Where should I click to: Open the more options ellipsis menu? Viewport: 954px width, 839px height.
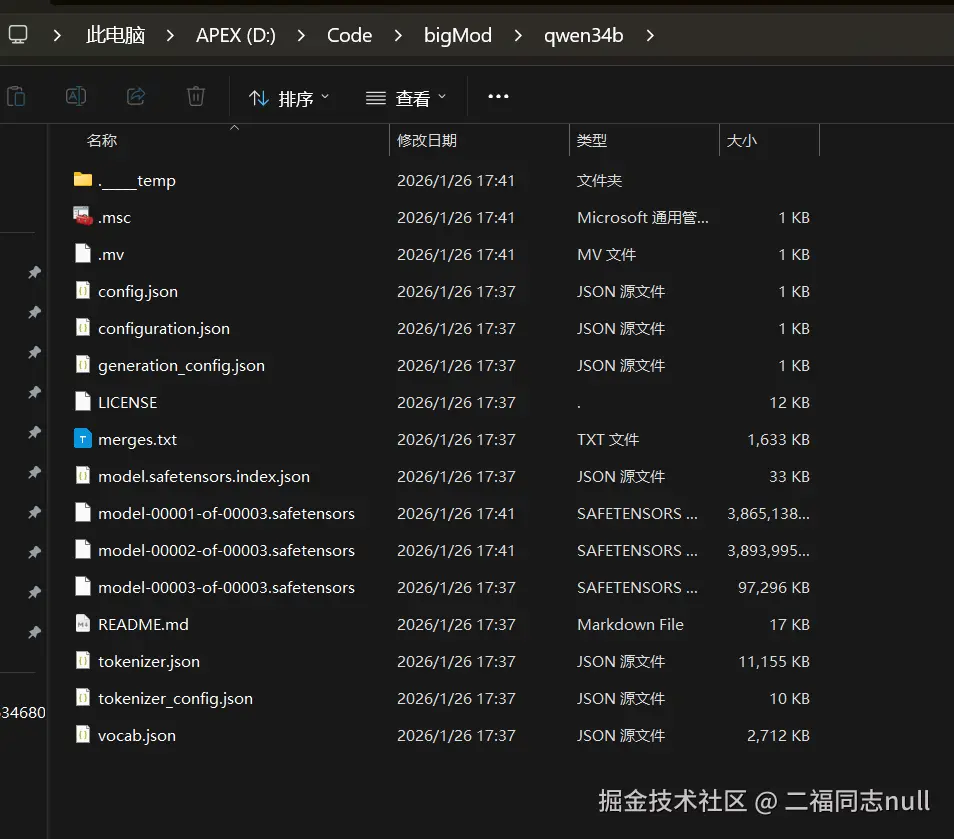tap(498, 96)
